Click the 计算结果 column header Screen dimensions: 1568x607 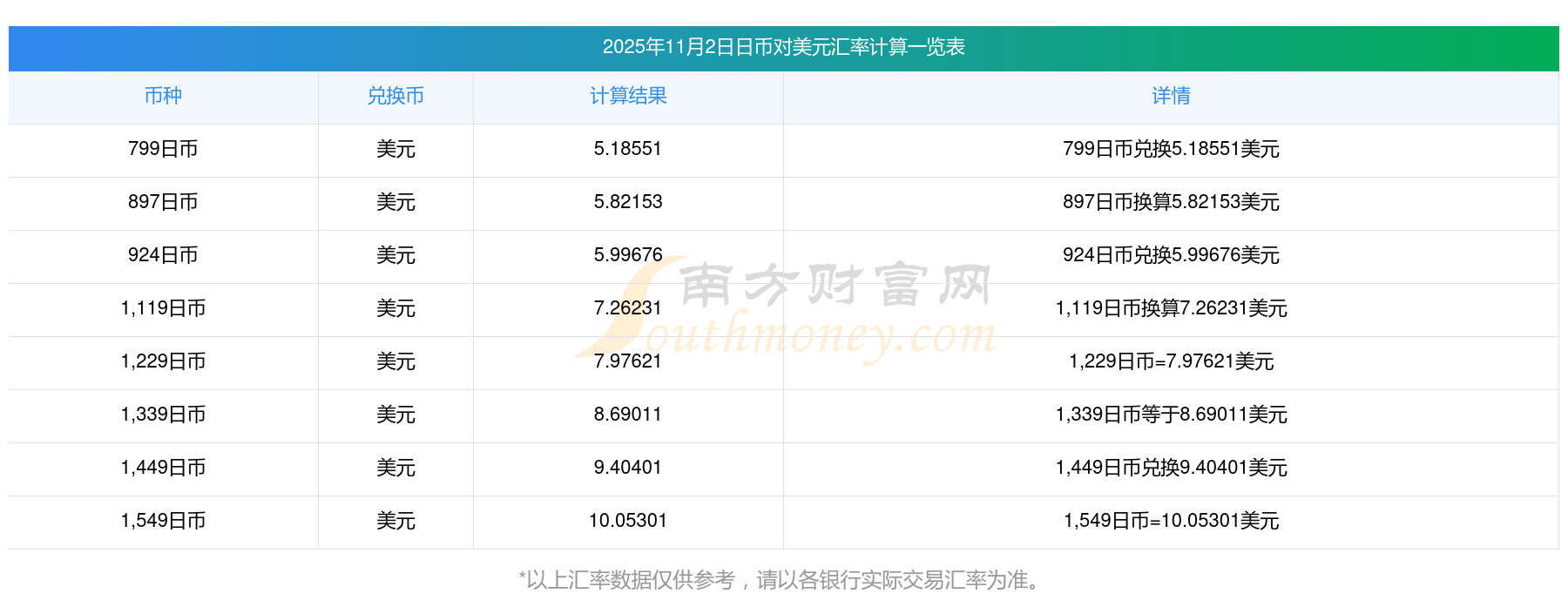[628, 96]
